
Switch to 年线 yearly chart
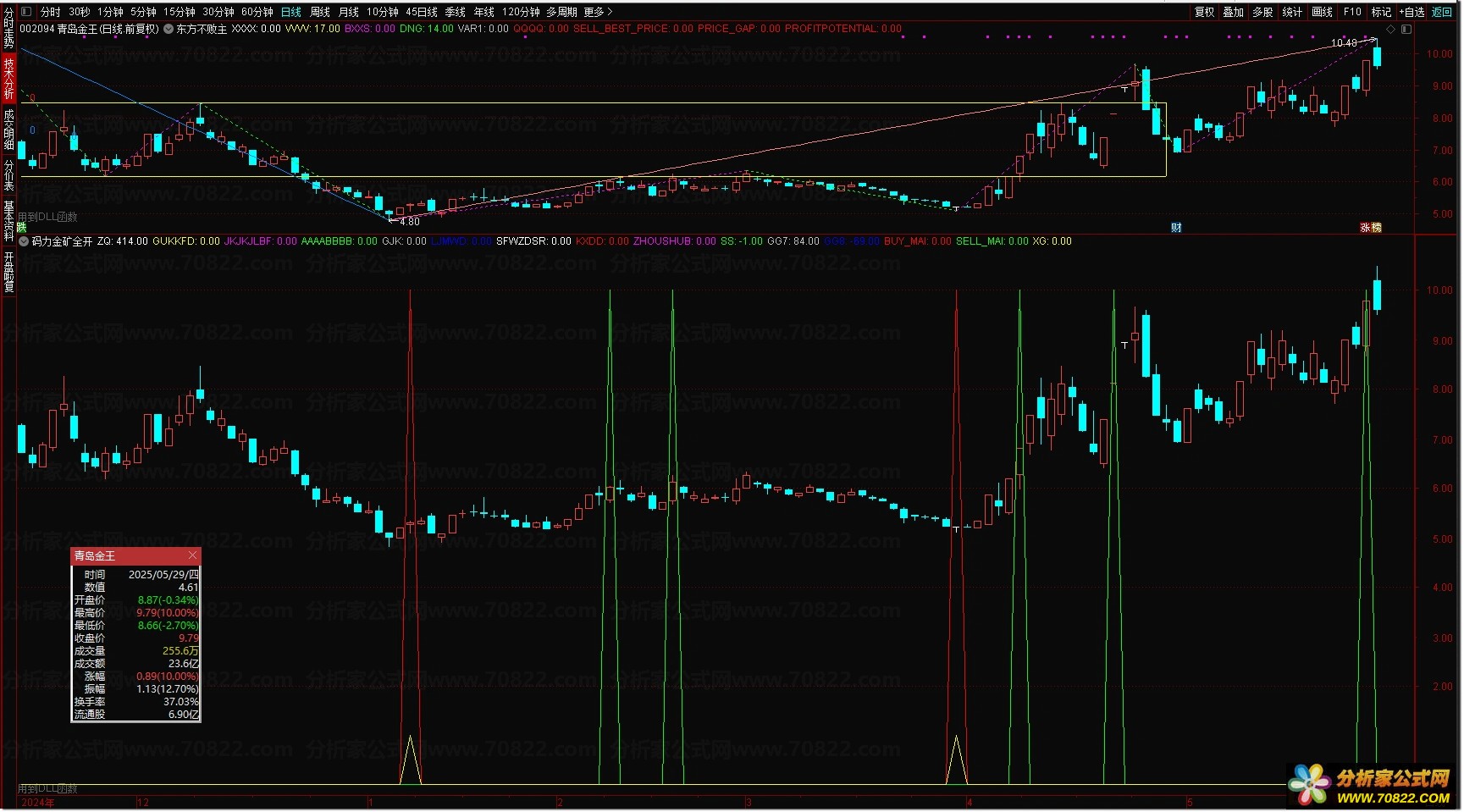pos(484,12)
